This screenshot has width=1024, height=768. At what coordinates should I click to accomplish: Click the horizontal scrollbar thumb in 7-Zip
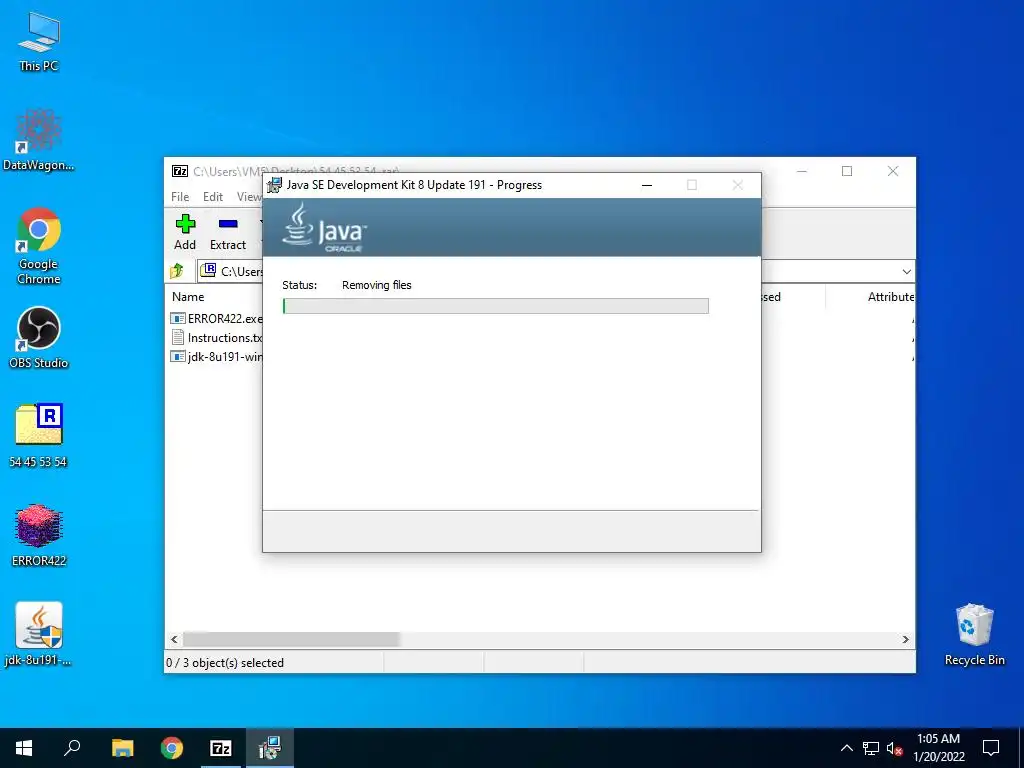pyautogui.click(x=291, y=639)
